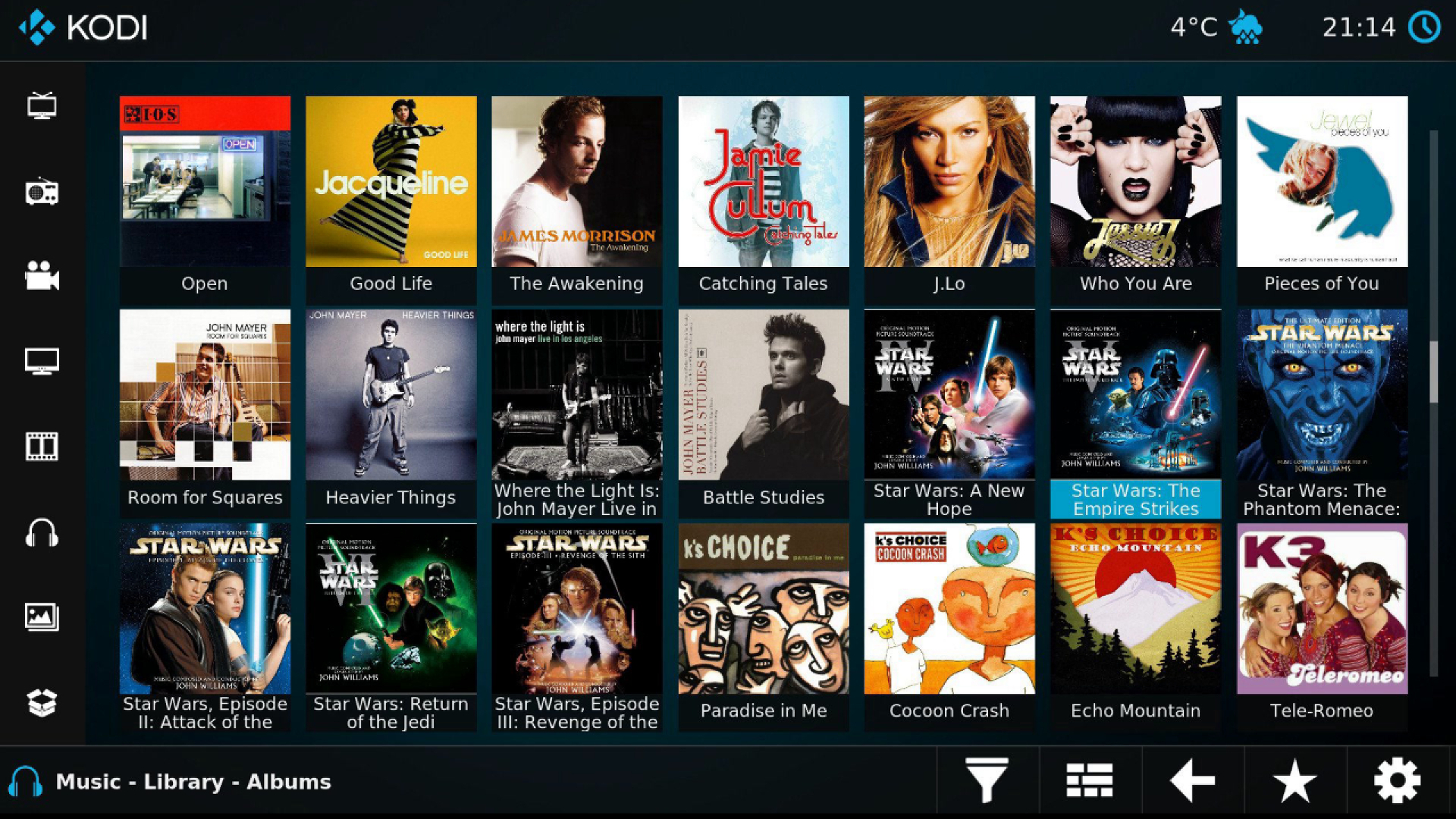Click the Music/Headphones sidebar icon
Viewport: 1456px width, 819px height.
tap(40, 531)
